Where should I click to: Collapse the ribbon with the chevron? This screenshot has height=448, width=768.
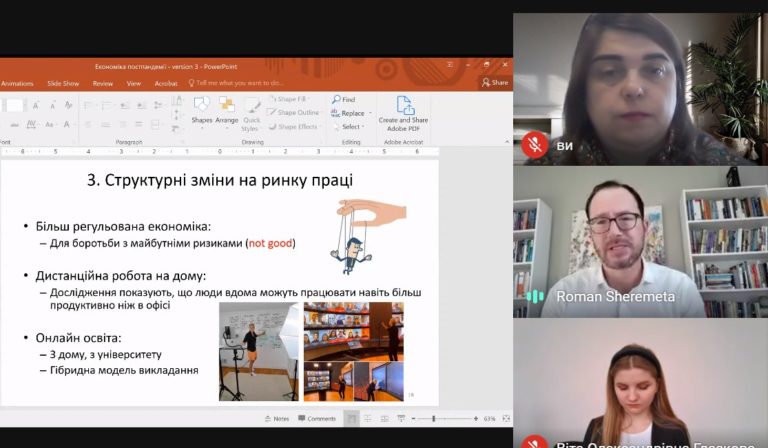(x=507, y=142)
